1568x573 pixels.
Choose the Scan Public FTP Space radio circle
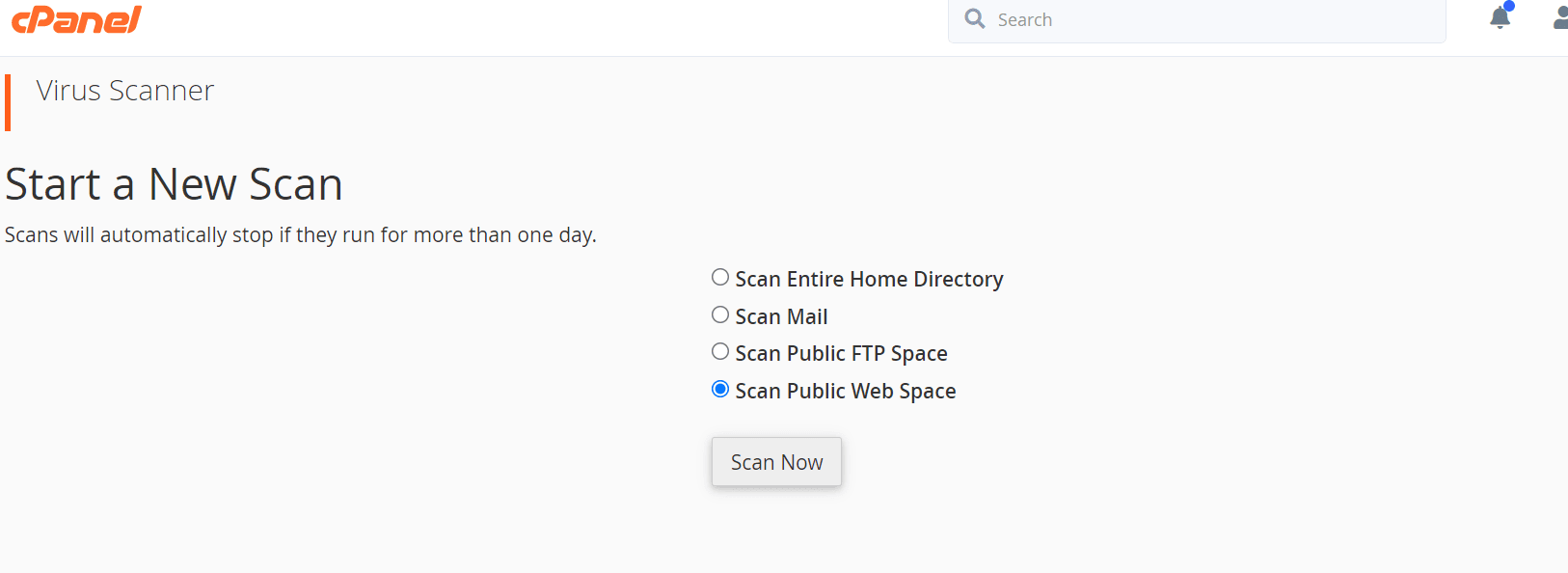tap(720, 352)
